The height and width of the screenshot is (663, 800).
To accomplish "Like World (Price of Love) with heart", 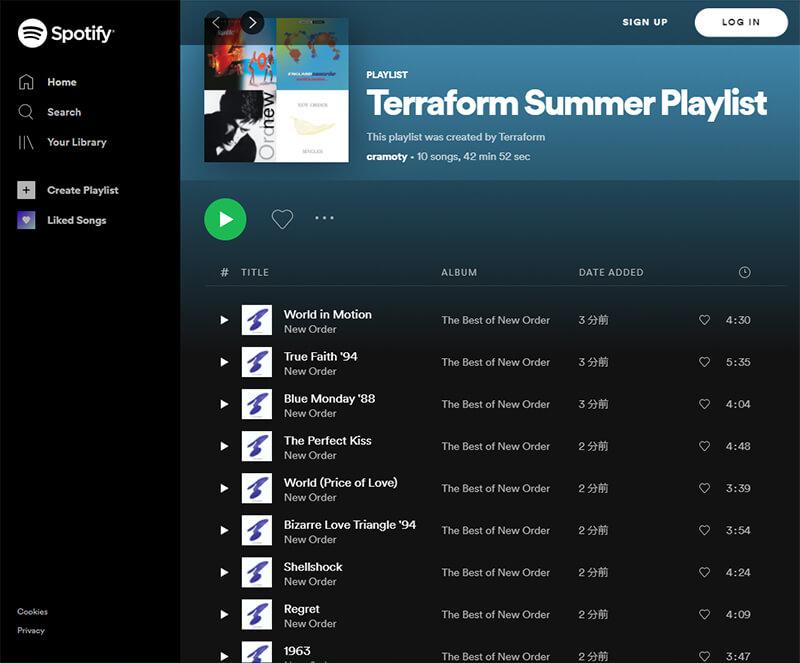I will click(x=704, y=488).
